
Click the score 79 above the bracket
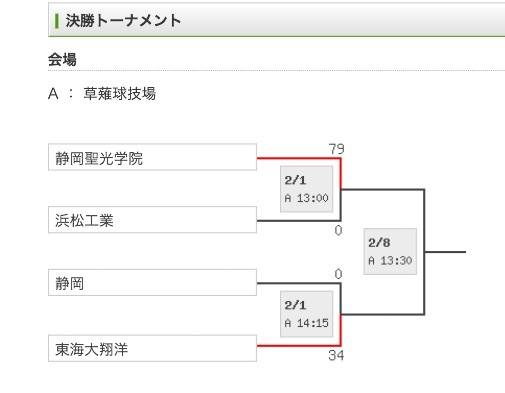click(336, 149)
